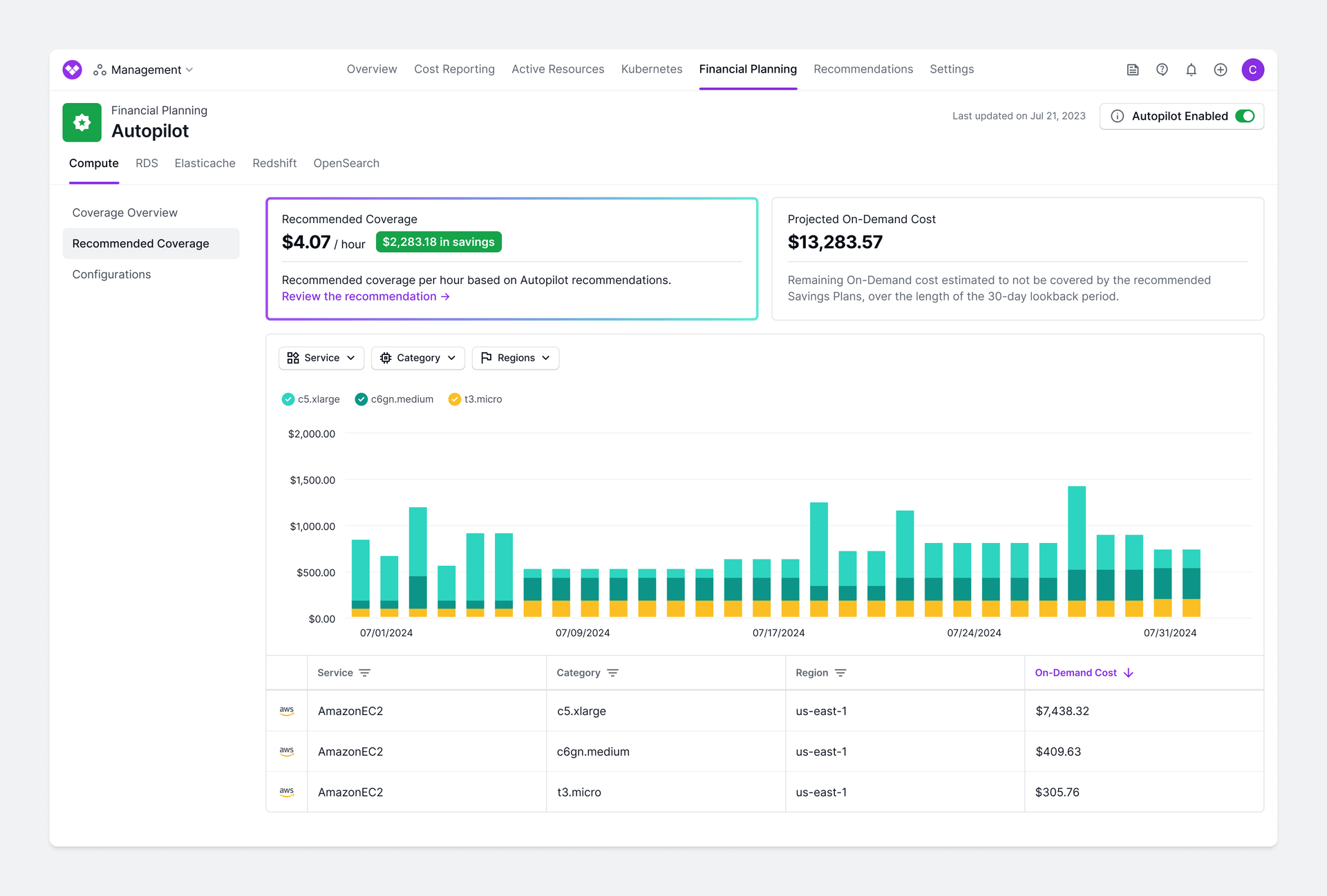Click the plus icon to add new item
Screen dimensions: 1327x896
(1220, 69)
